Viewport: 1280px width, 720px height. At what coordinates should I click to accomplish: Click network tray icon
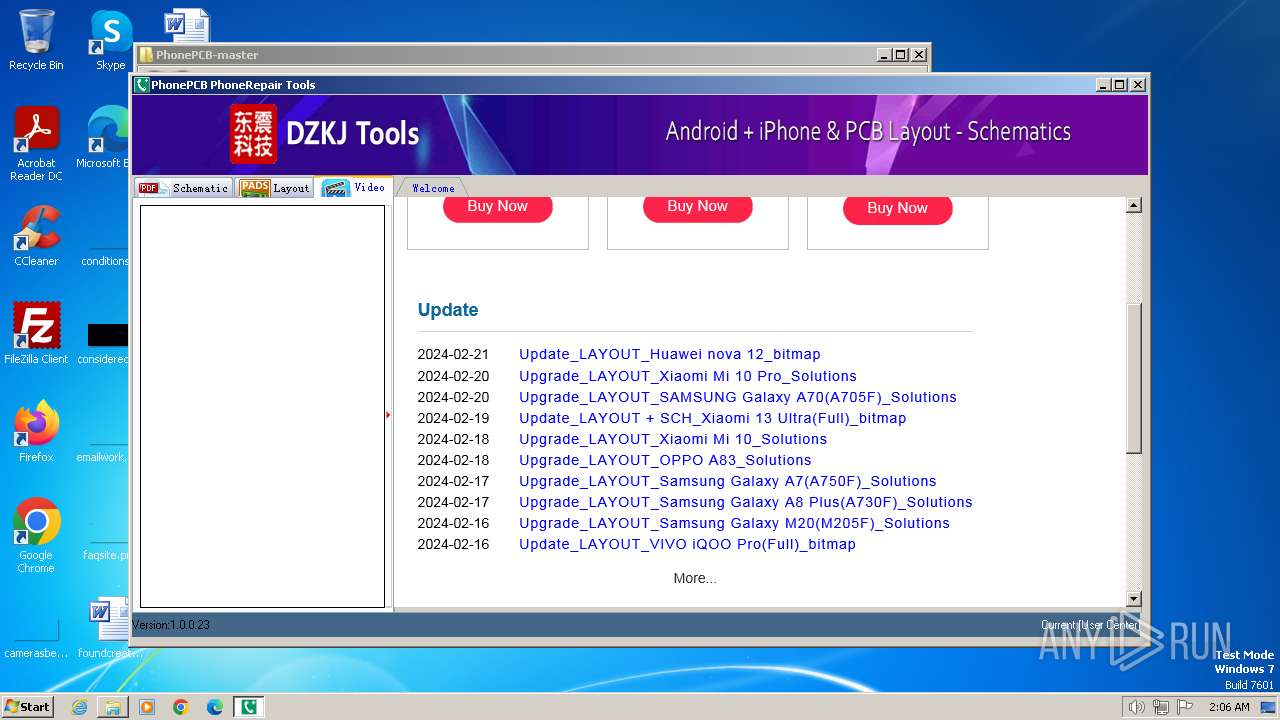[1161, 707]
